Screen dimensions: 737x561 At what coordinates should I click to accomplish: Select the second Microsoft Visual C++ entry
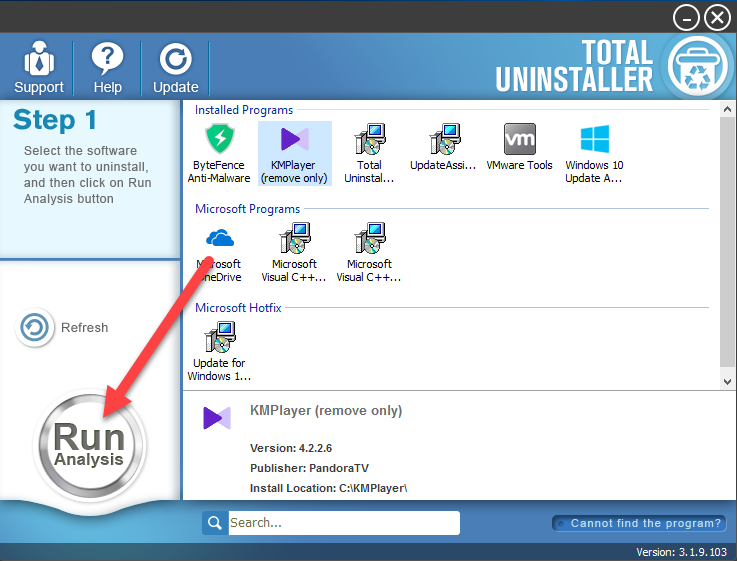pyautogui.click(x=369, y=253)
